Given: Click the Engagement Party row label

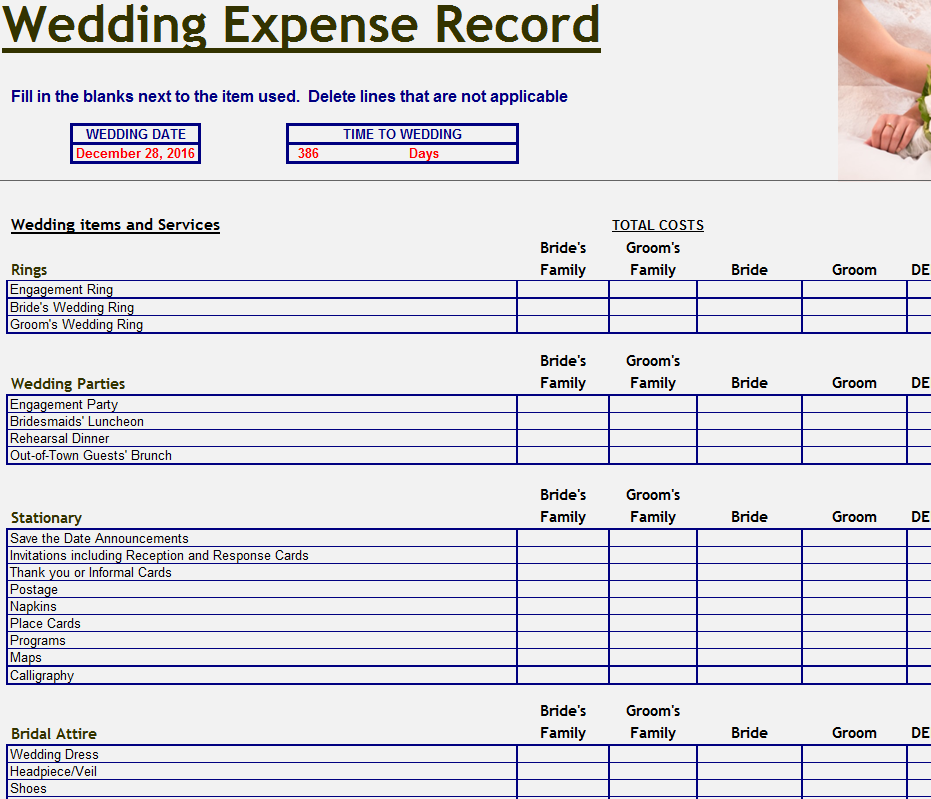Looking at the screenshot, I should pyautogui.click(x=63, y=404).
